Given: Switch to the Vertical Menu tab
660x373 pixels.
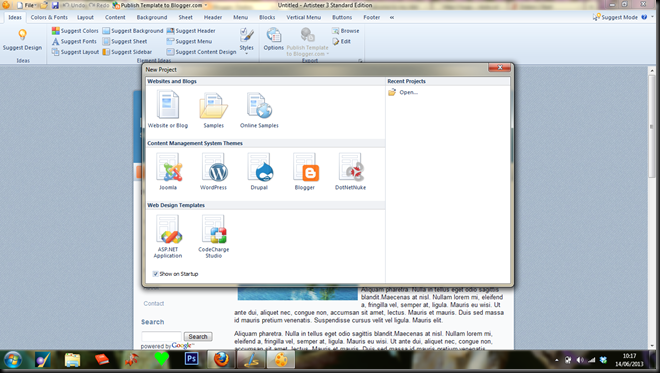Looking at the screenshot, I should (x=303, y=17).
